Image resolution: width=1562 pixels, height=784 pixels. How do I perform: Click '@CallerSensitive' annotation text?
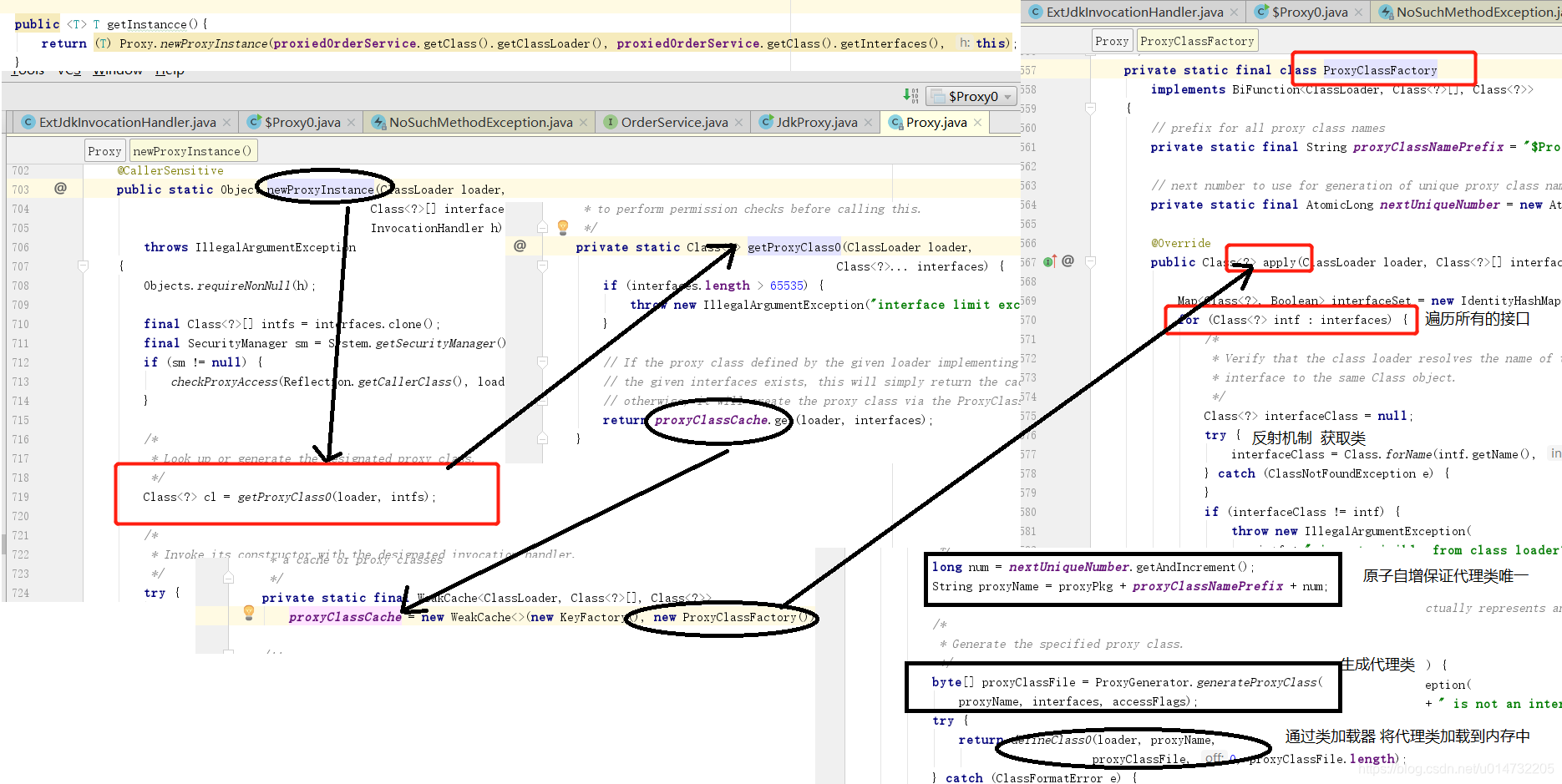(170, 170)
